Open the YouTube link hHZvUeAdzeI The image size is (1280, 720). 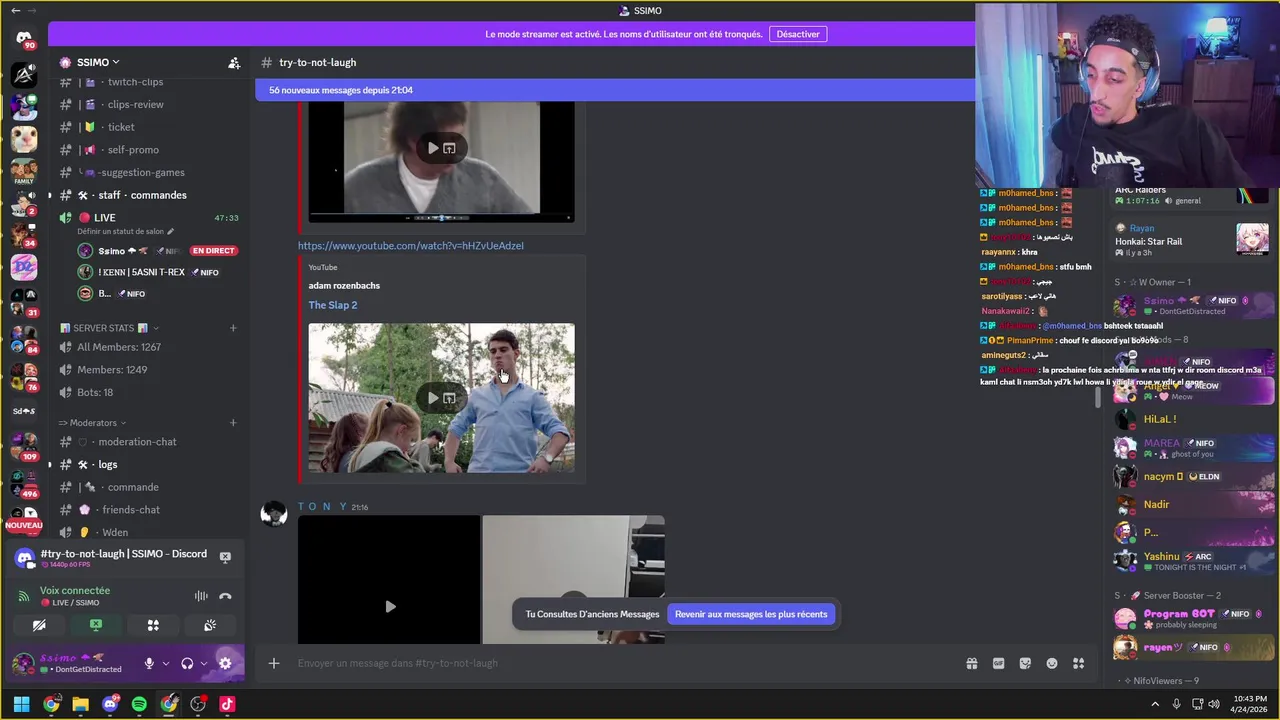tap(411, 246)
